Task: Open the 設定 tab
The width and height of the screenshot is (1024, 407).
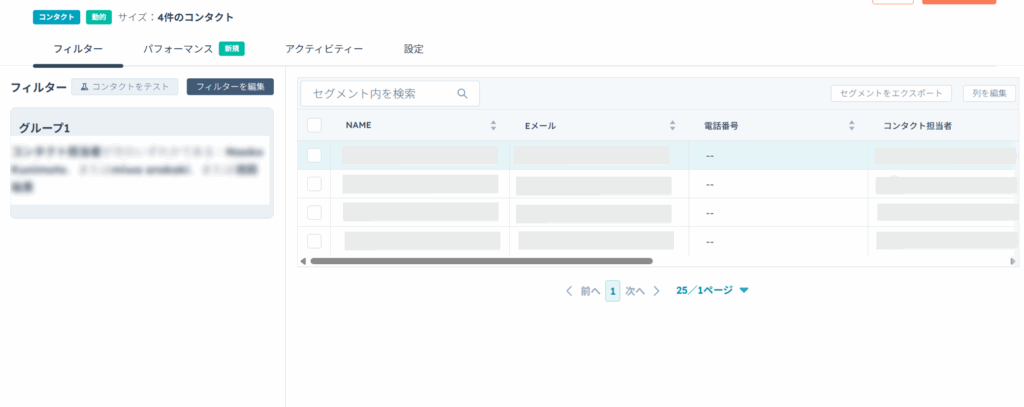Action: [414, 48]
